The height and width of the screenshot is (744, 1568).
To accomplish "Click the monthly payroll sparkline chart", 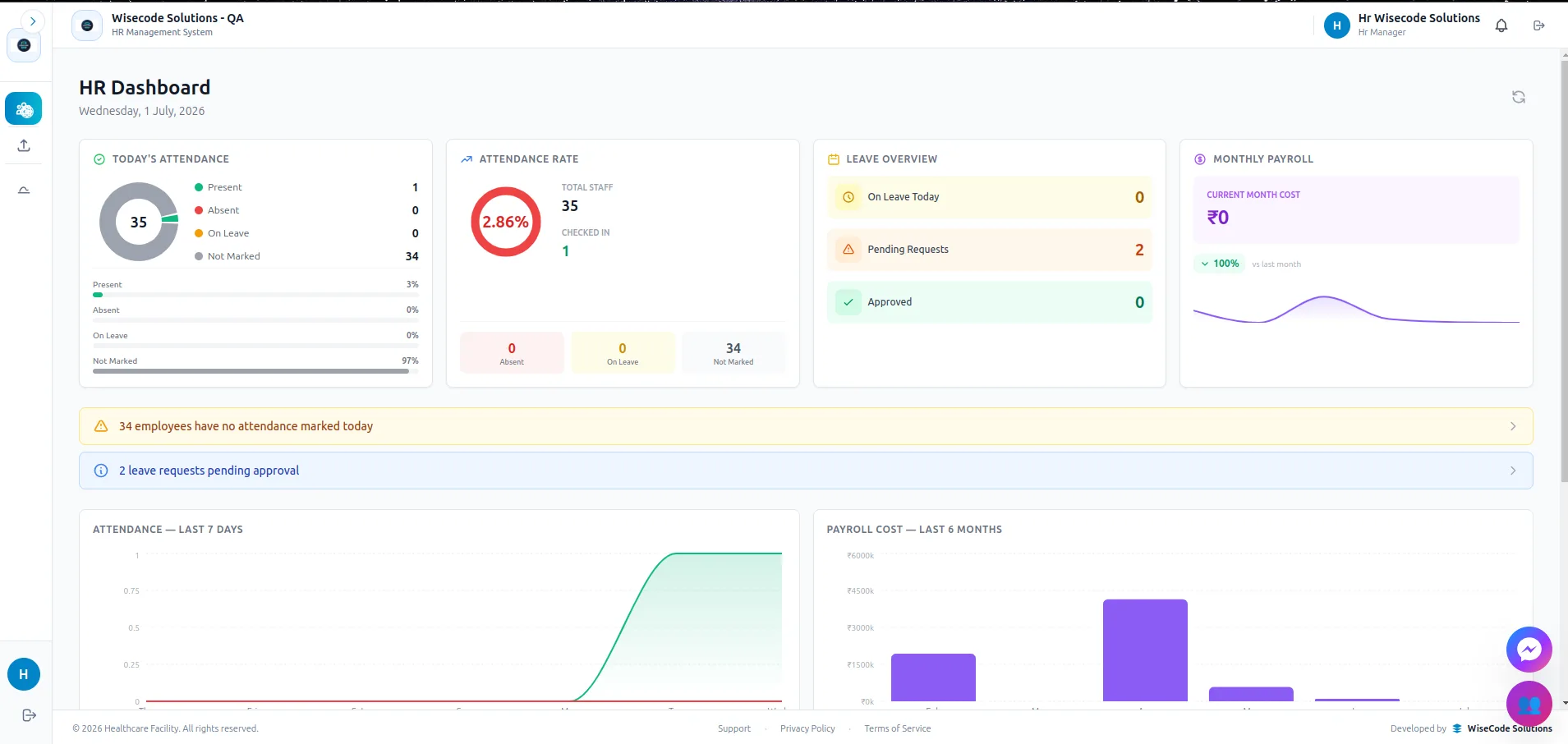I will coord(1356,310).
